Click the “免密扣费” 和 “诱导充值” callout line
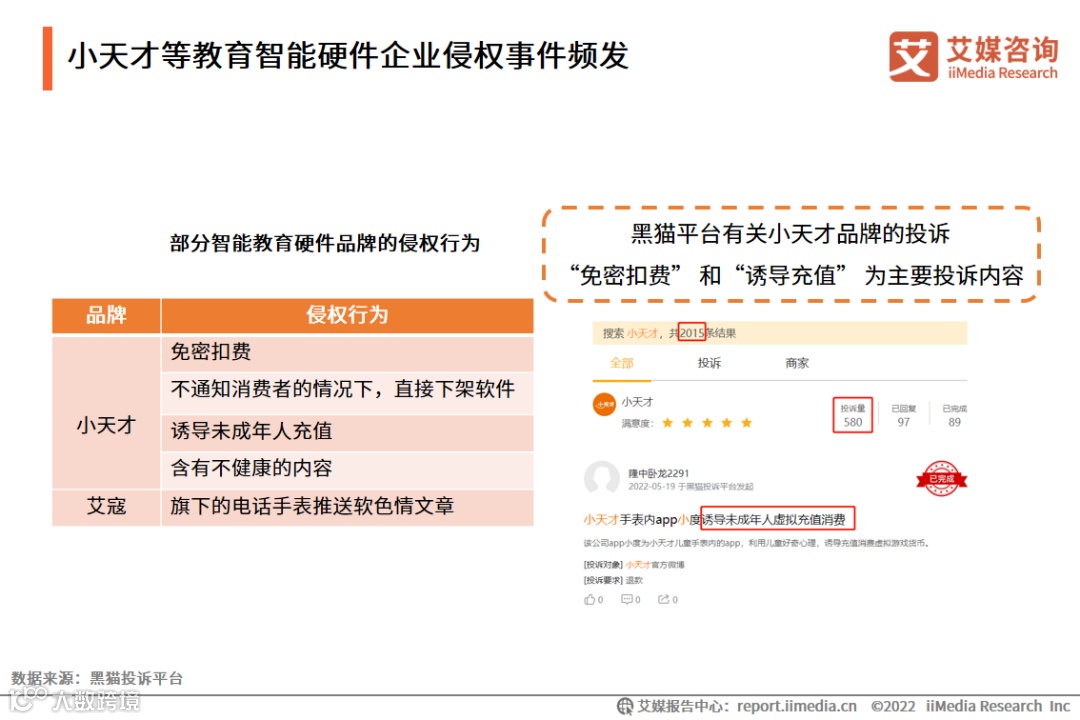Screen dimensions: 1080x720 pos(796,276)
